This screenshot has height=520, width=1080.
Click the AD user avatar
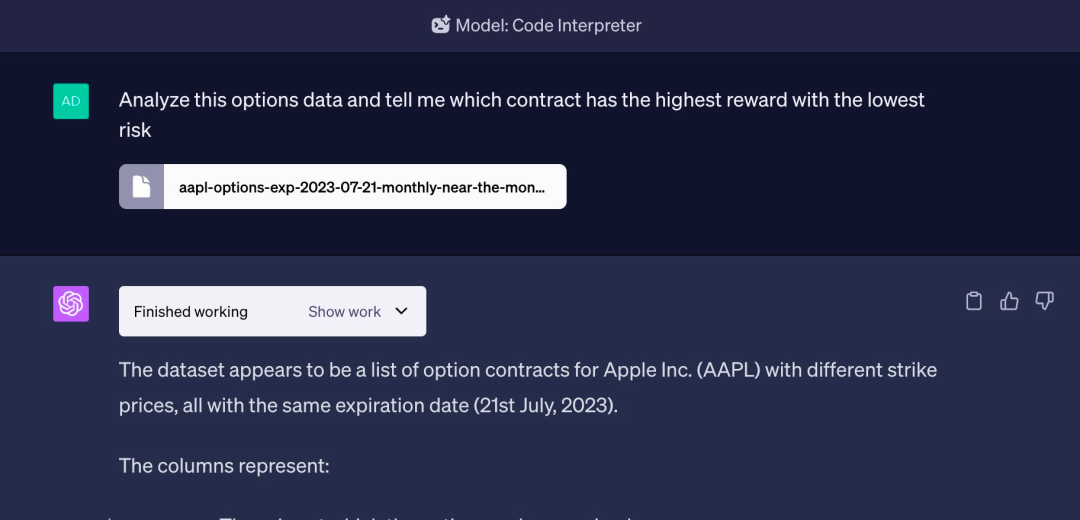pyautogui.click(x=71, y=101)
